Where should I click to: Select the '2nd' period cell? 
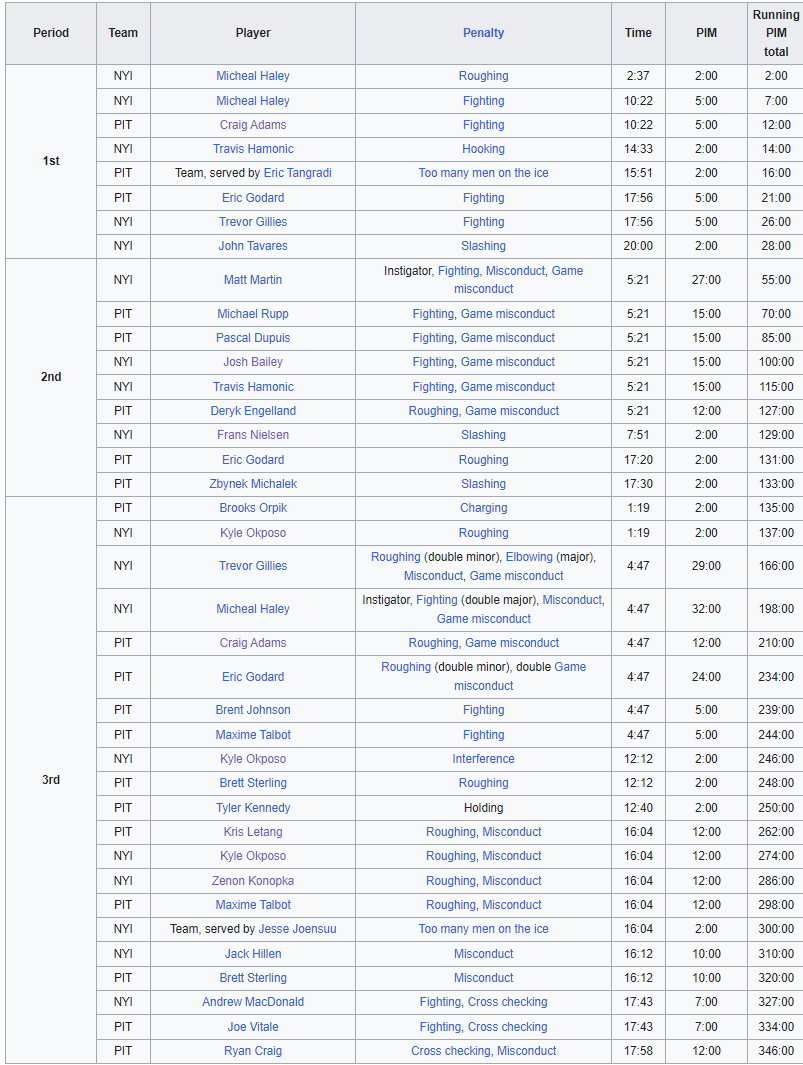point(51,377)
